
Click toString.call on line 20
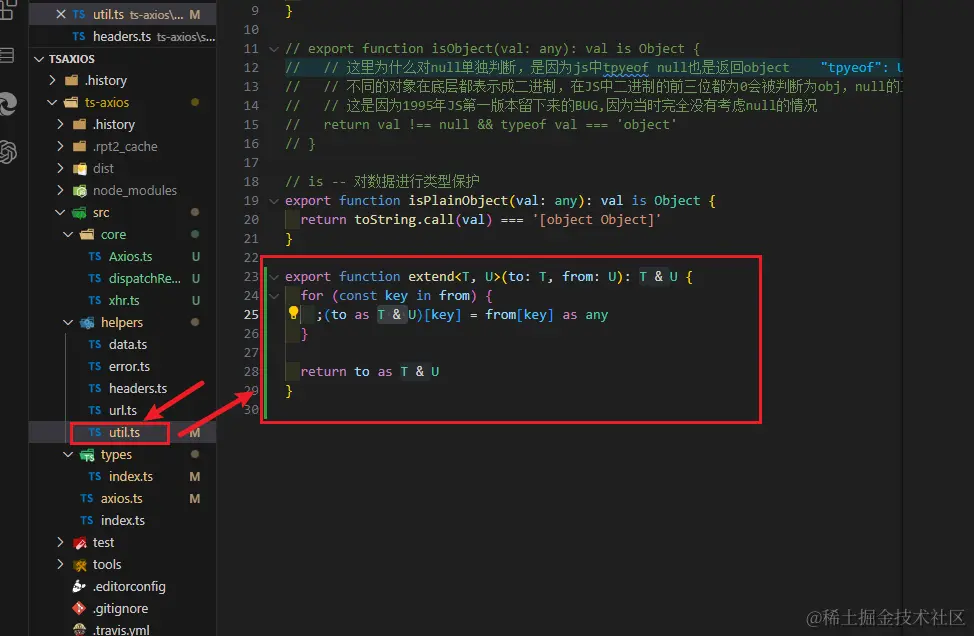(404, 219)
